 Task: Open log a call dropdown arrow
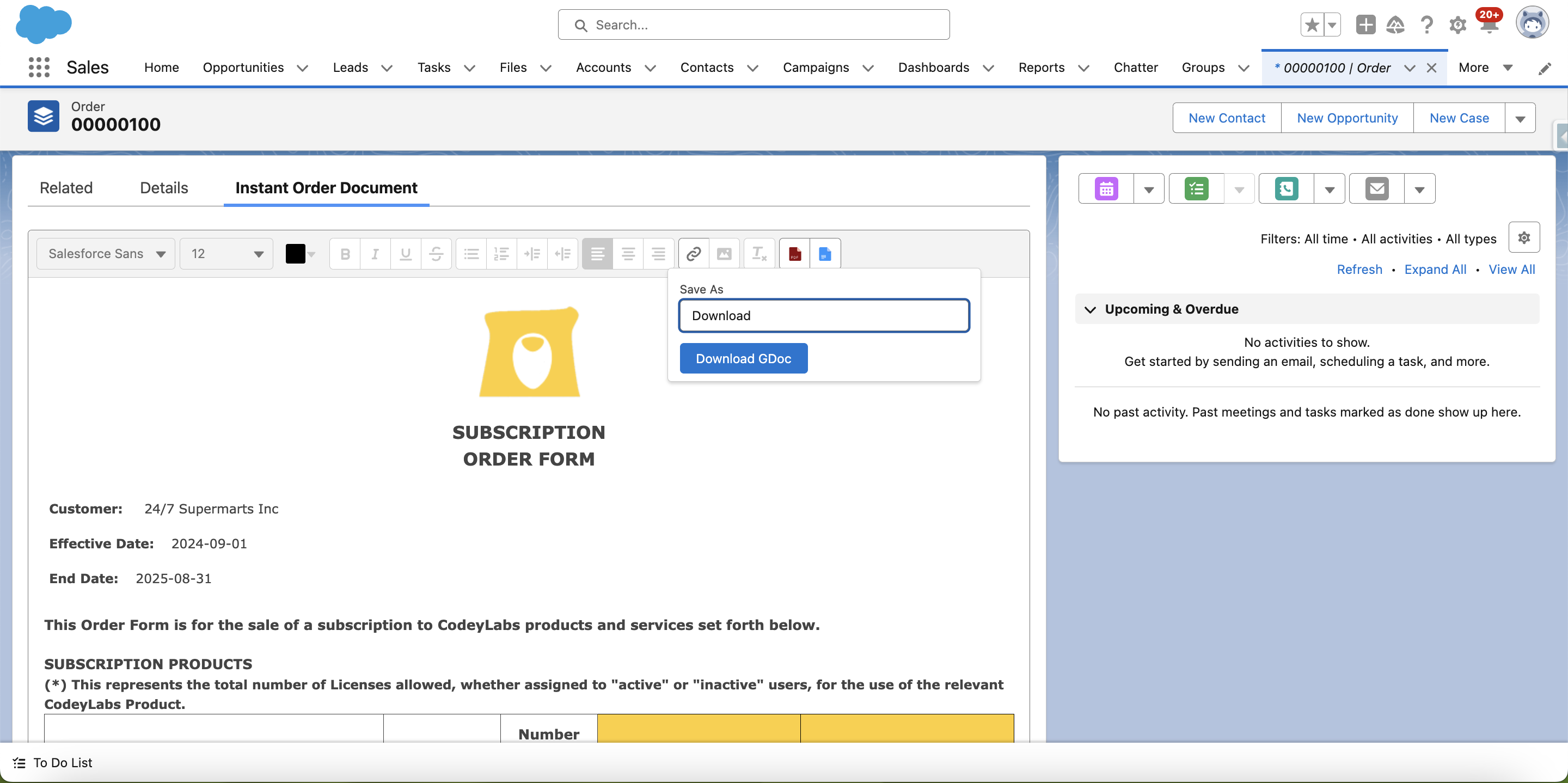click(x=1329, y=189)
